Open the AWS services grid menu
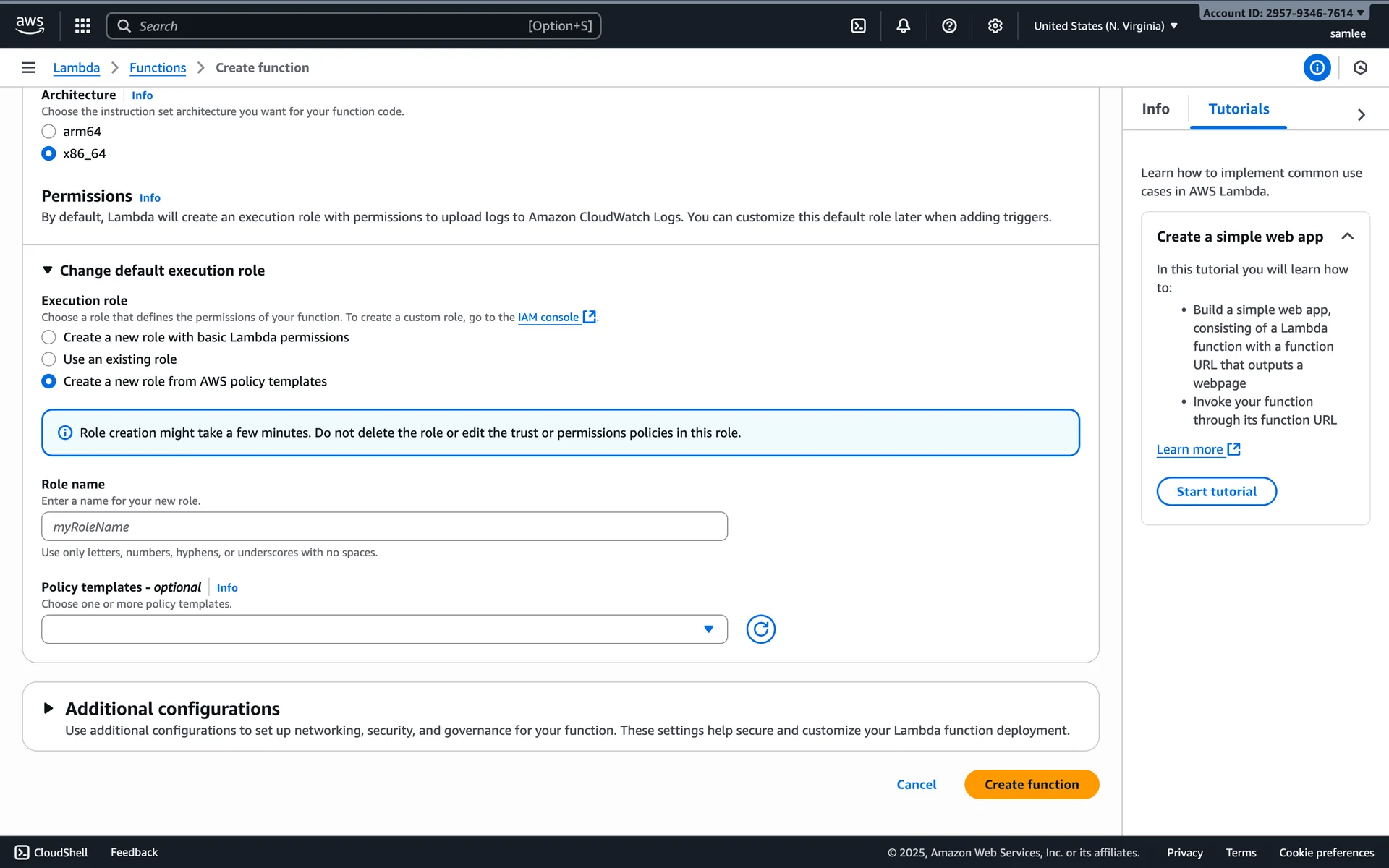The width and height of the screenshot is (1389, 868). click(x=82, y=26)
